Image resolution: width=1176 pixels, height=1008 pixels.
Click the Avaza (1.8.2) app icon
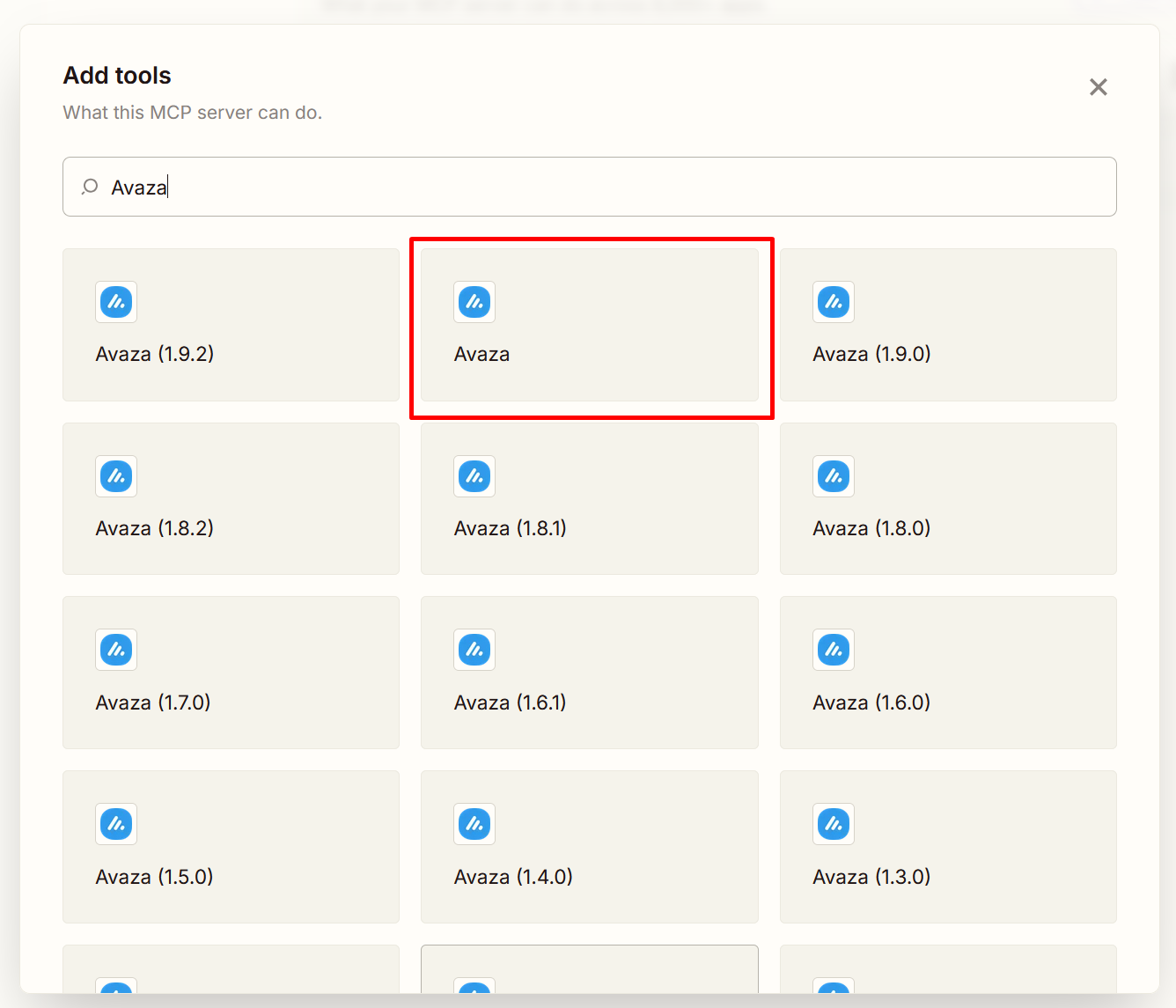click(x=116, y=476)
